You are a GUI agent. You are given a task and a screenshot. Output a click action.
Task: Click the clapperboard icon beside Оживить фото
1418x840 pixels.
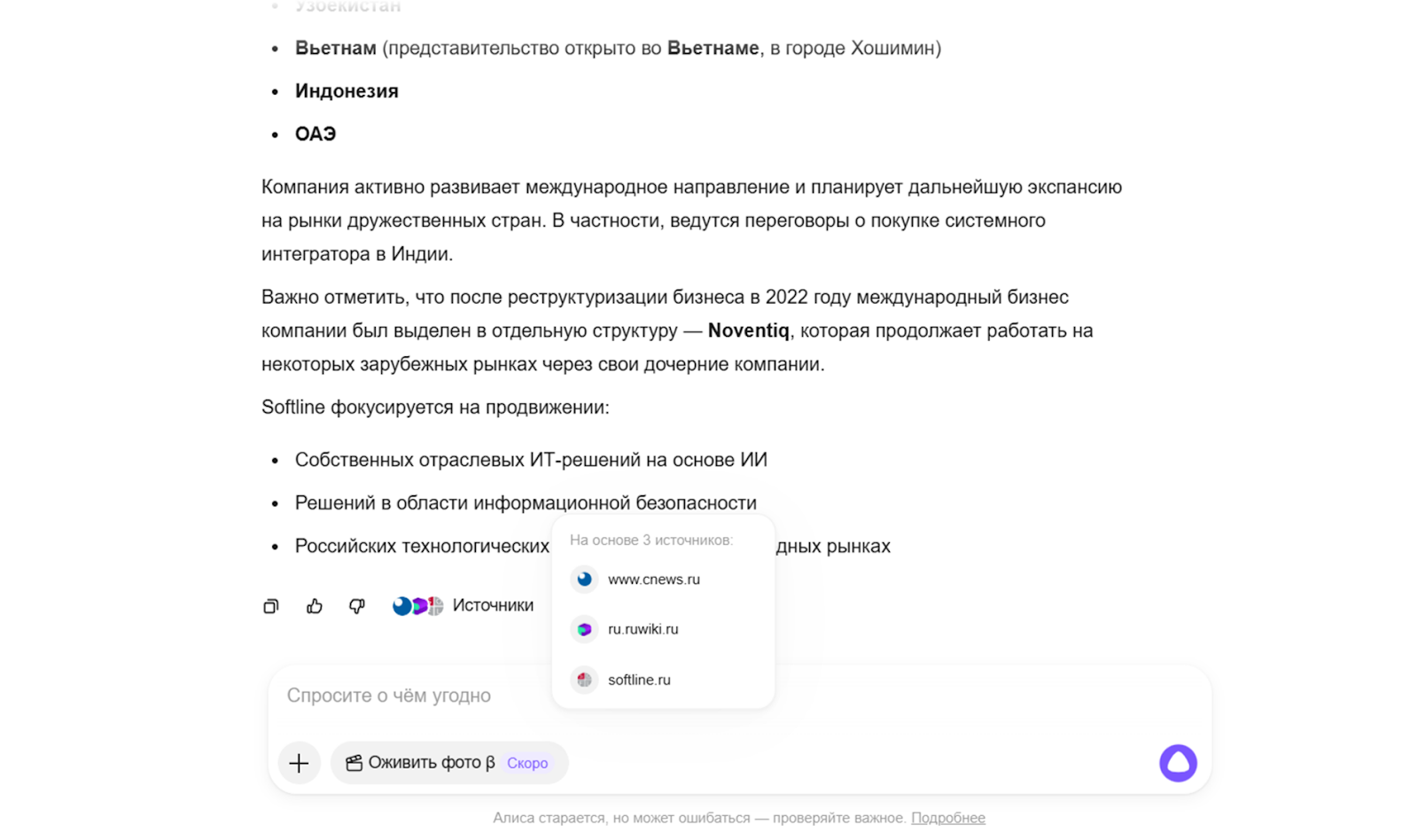[354, 763]
